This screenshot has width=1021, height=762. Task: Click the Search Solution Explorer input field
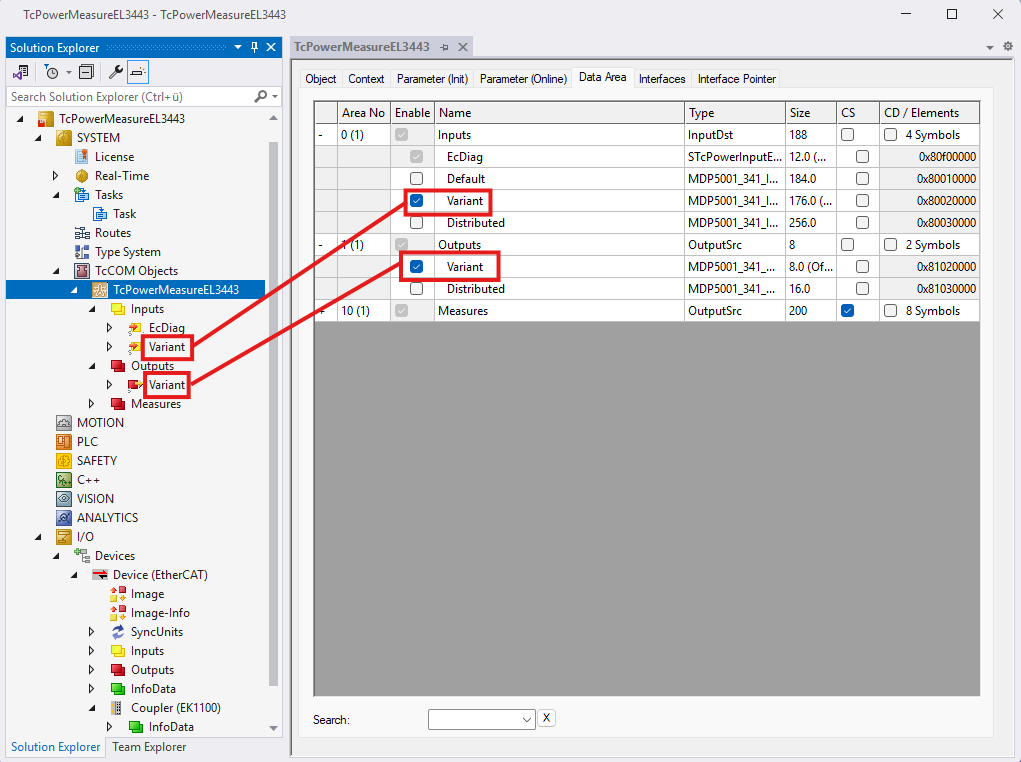coord(130,97)
